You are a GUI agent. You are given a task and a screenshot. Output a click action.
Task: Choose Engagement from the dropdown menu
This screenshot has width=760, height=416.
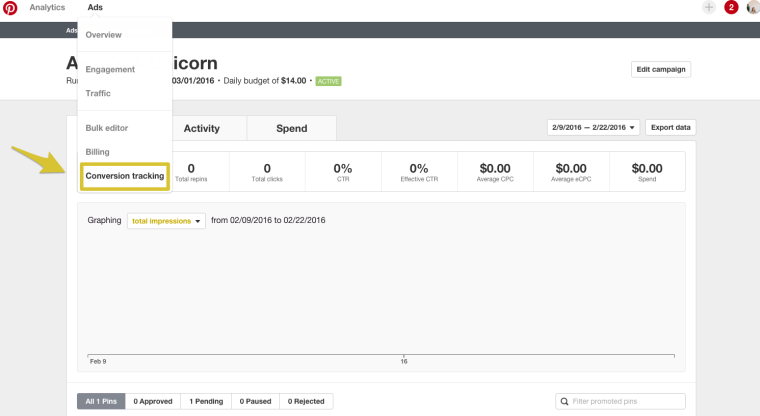(110, 69)
